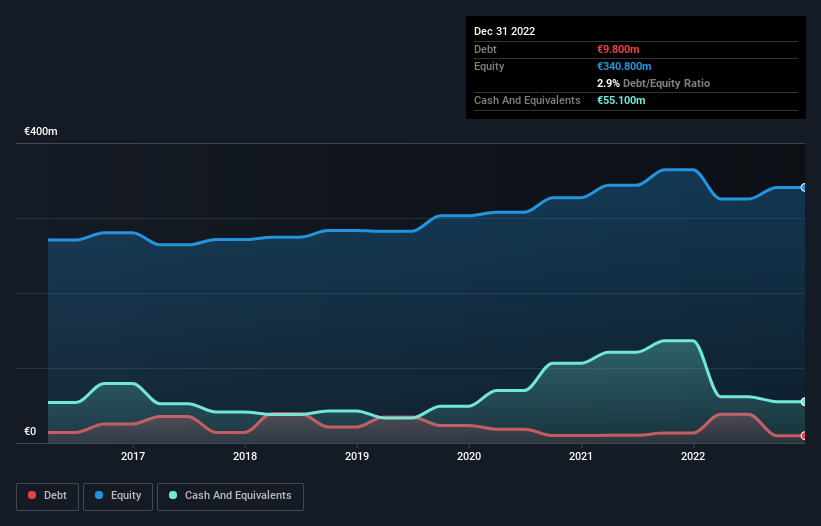Click the €55.100m cash value

pyautogui.click(x=621, y=100)
